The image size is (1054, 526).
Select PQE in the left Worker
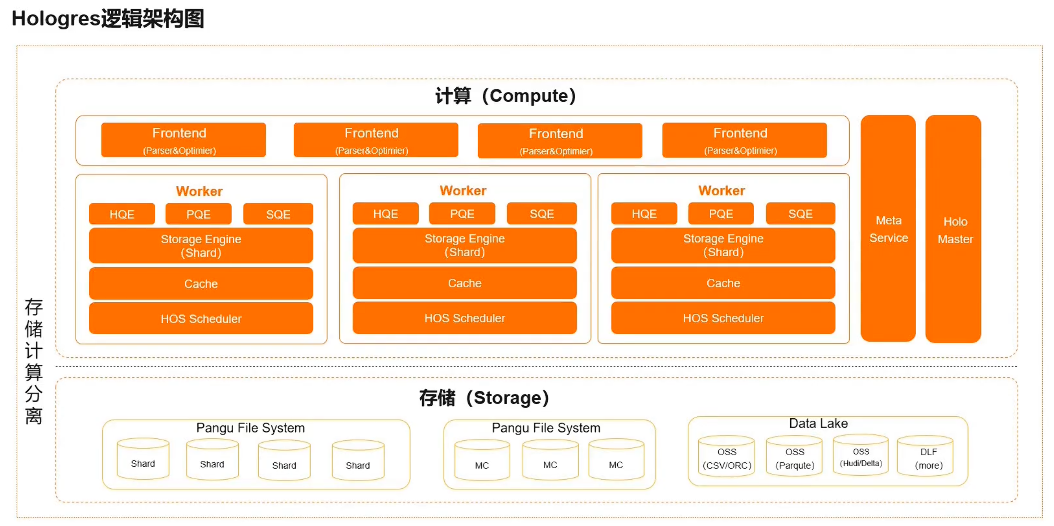point(198,214)
